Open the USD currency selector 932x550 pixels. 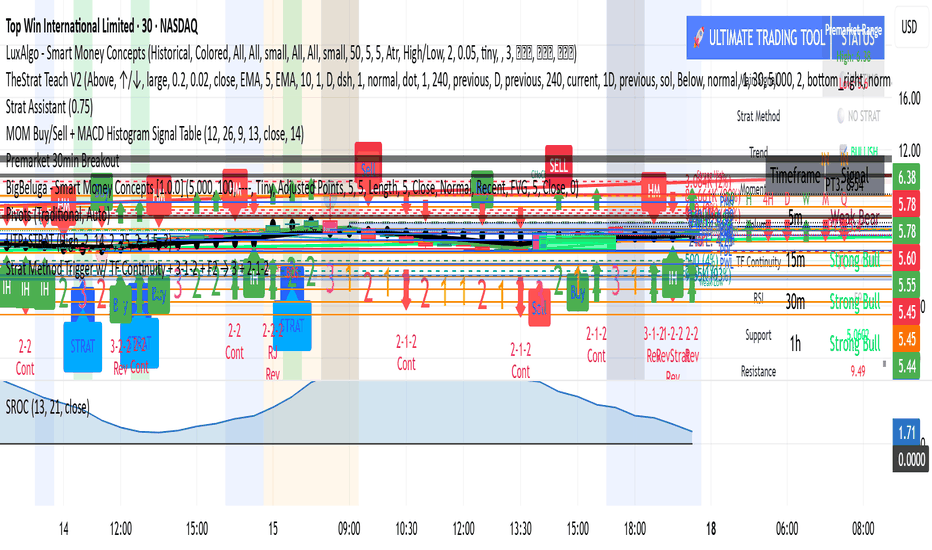click(909, 27)
